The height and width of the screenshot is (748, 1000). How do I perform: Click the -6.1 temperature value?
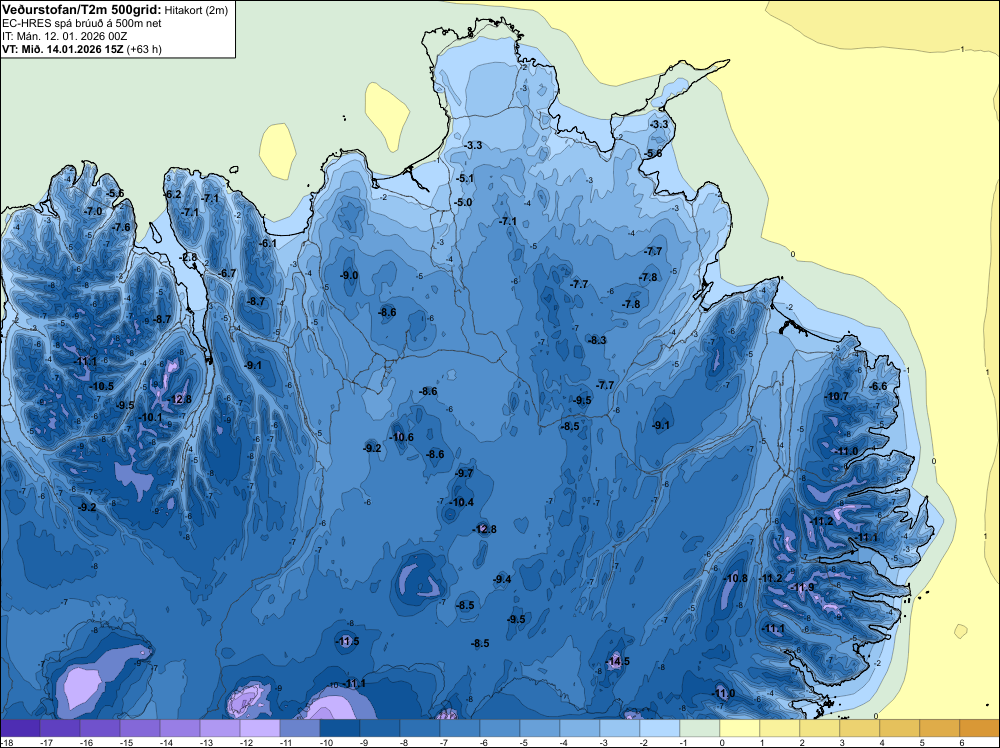268,243
